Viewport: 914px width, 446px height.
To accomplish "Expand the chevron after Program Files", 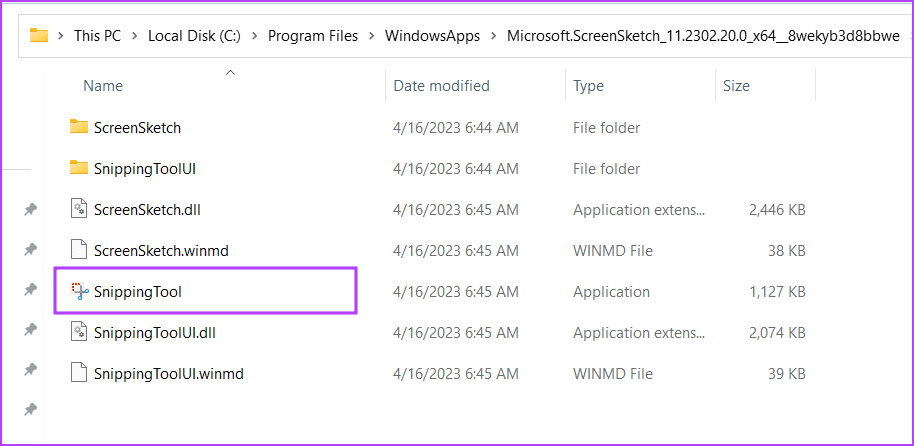I will tap(371, 36).
